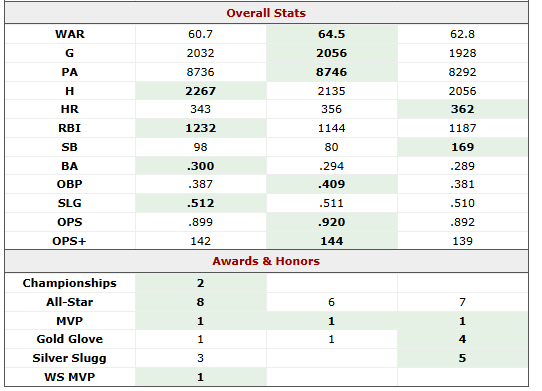
Task: Select the home run value 343
Action: [200, 109]
